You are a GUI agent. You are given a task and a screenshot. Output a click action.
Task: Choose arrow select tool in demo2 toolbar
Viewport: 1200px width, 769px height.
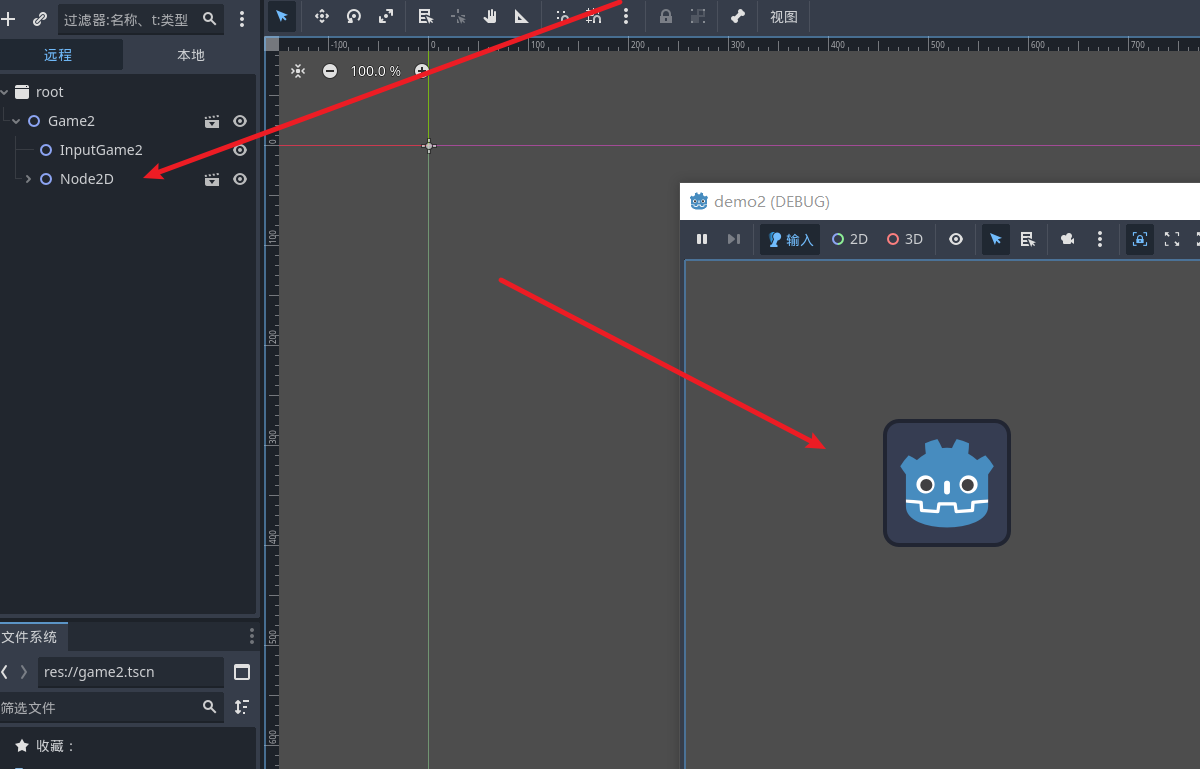996,239
